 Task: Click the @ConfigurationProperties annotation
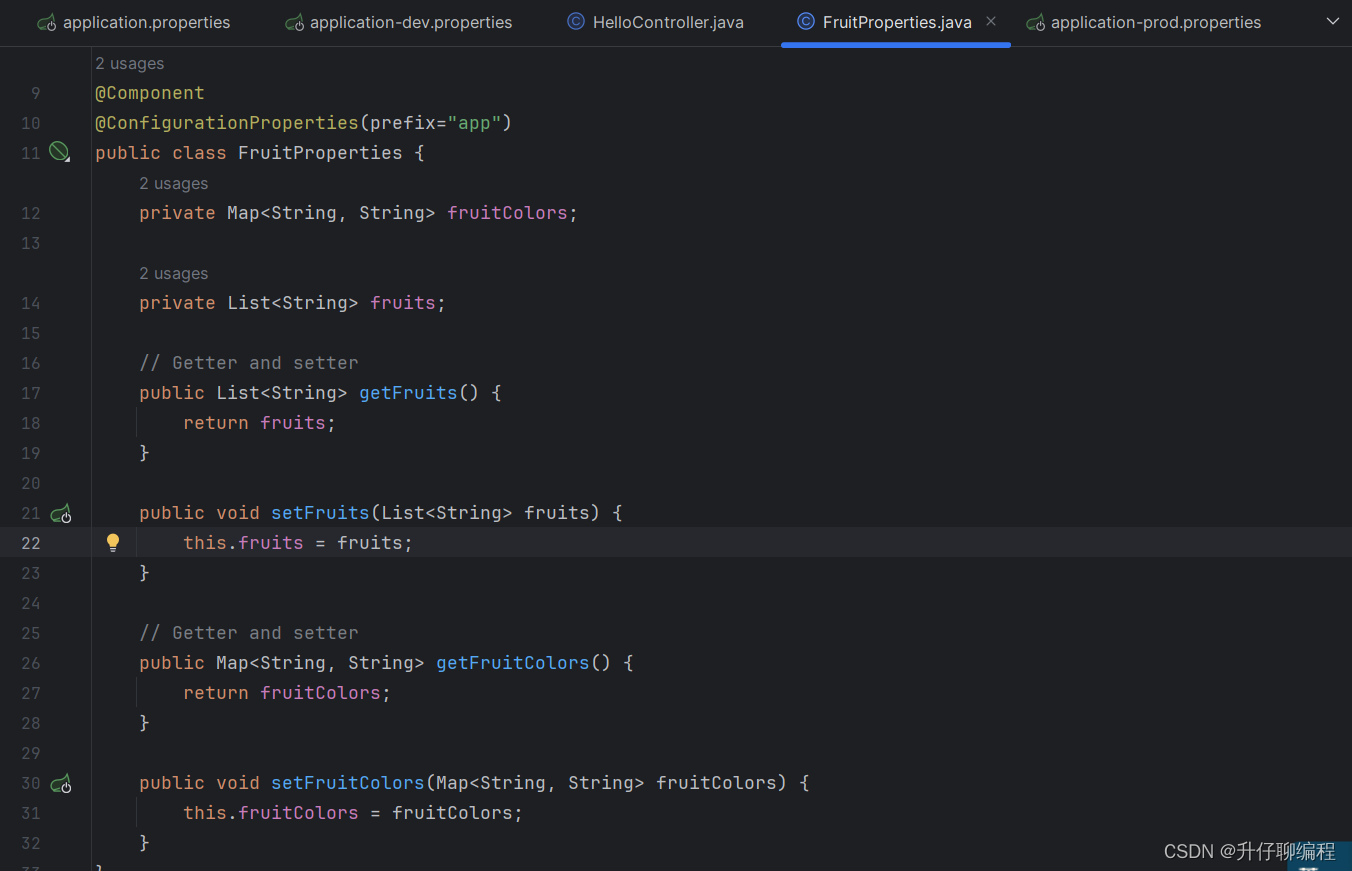pyautogui.click(x=227, y=123)
